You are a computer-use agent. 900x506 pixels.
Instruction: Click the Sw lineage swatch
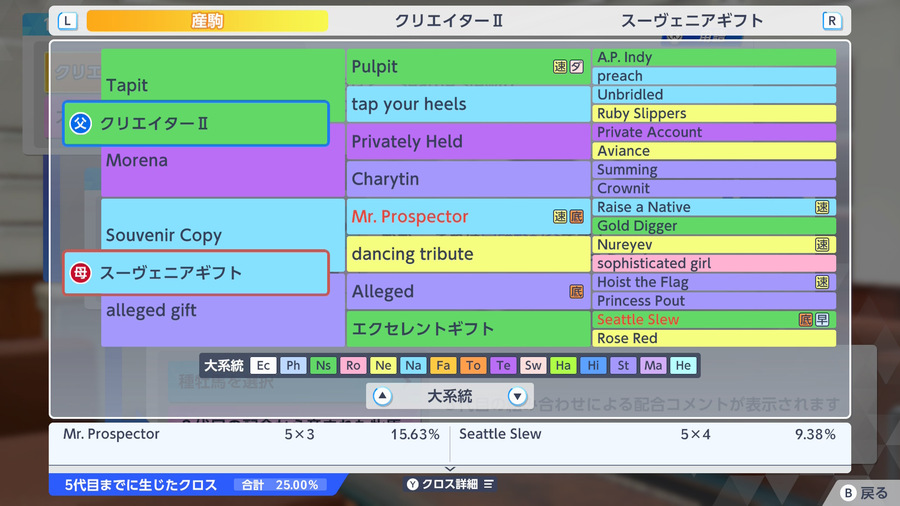point(533,365)
